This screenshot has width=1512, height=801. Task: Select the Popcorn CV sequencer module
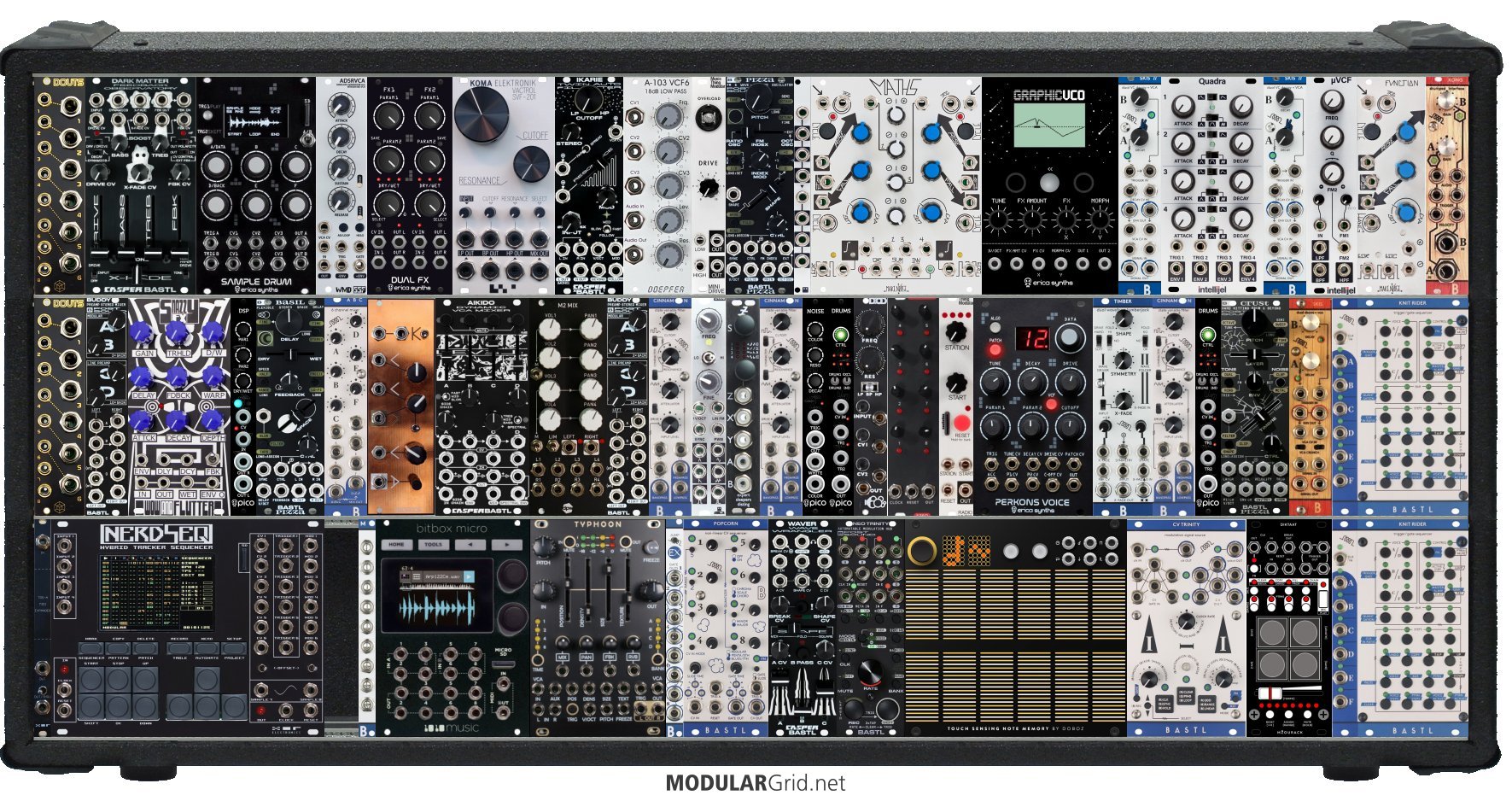tap(725, 628)
